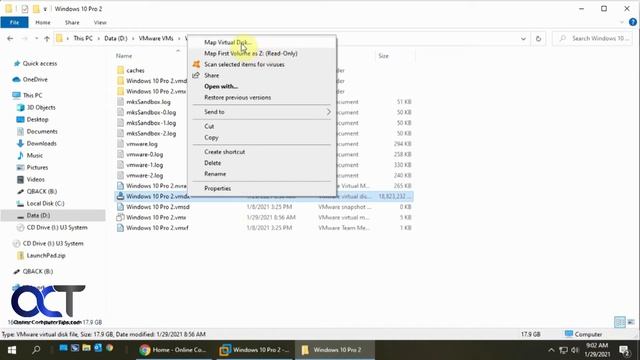Switch to Large icons view layout icon
The width and height of the screenshot is (640, 360).
631,322
